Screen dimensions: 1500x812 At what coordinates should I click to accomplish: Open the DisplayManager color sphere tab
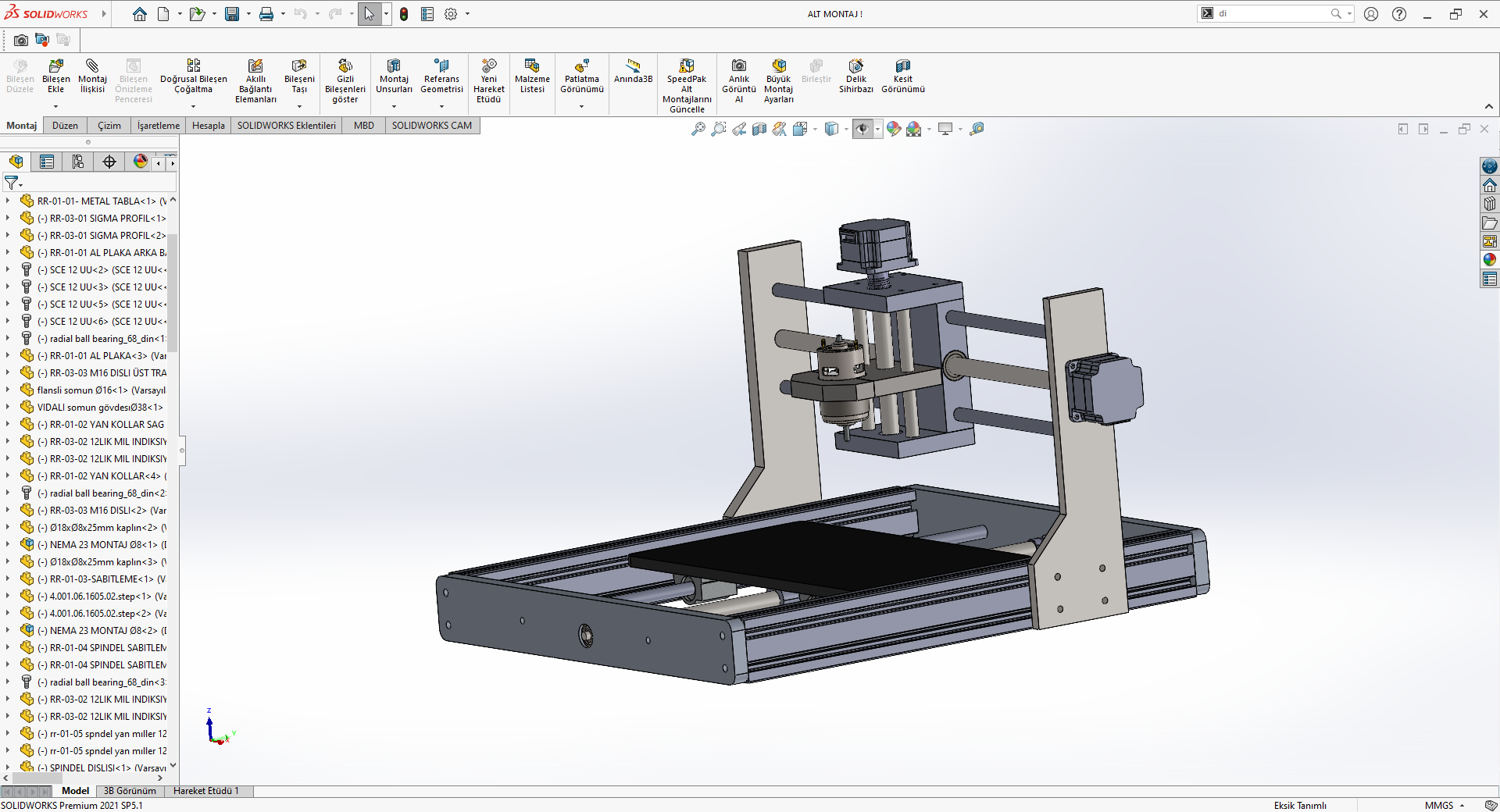pos(141,162)
